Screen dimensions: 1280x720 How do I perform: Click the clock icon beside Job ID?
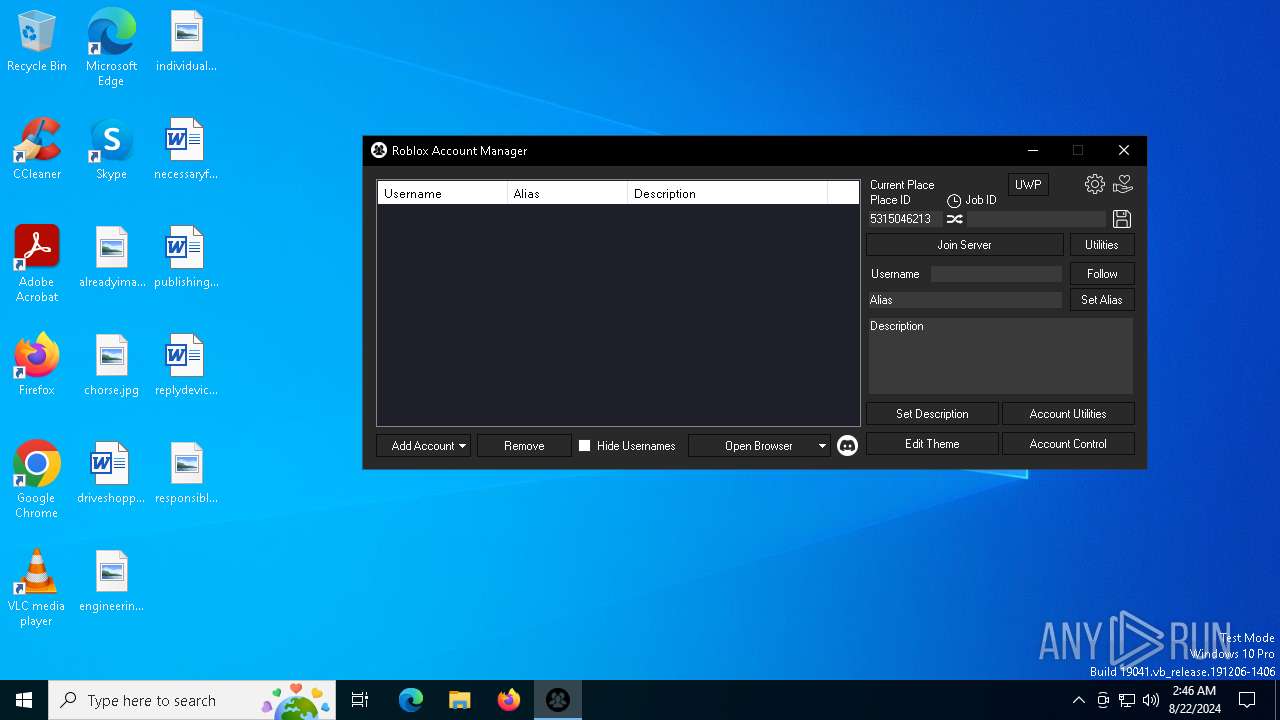(x=954, y=201)
